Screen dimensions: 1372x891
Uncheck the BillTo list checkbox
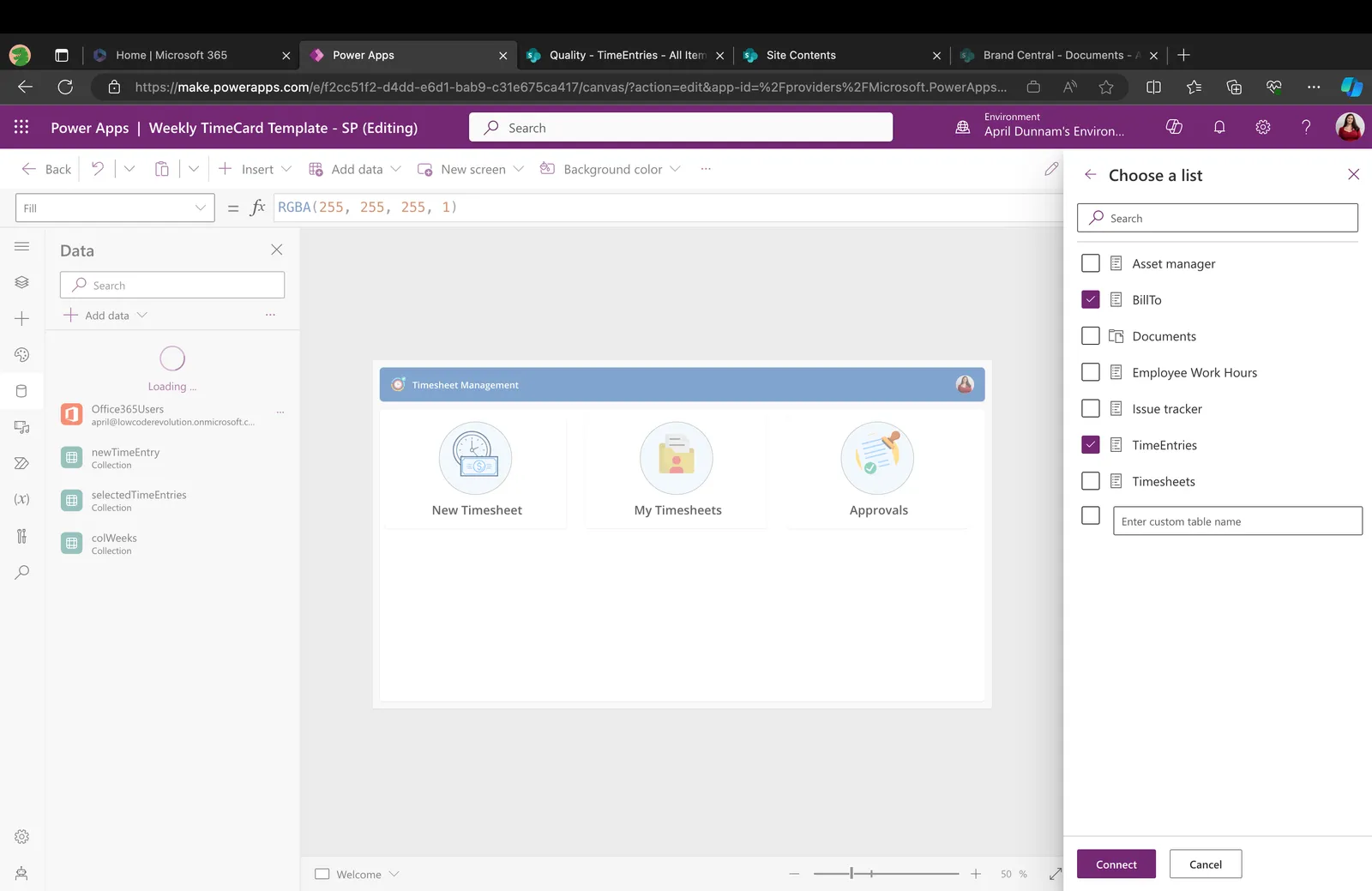pos(1091,299)
